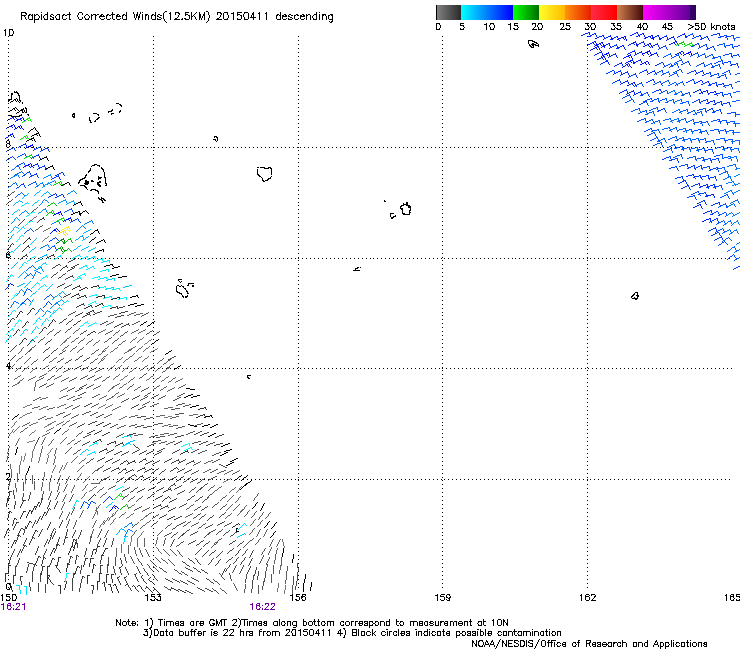
Task: Click the island outline north of 8N near 156
Action: (x=264, y=174)
